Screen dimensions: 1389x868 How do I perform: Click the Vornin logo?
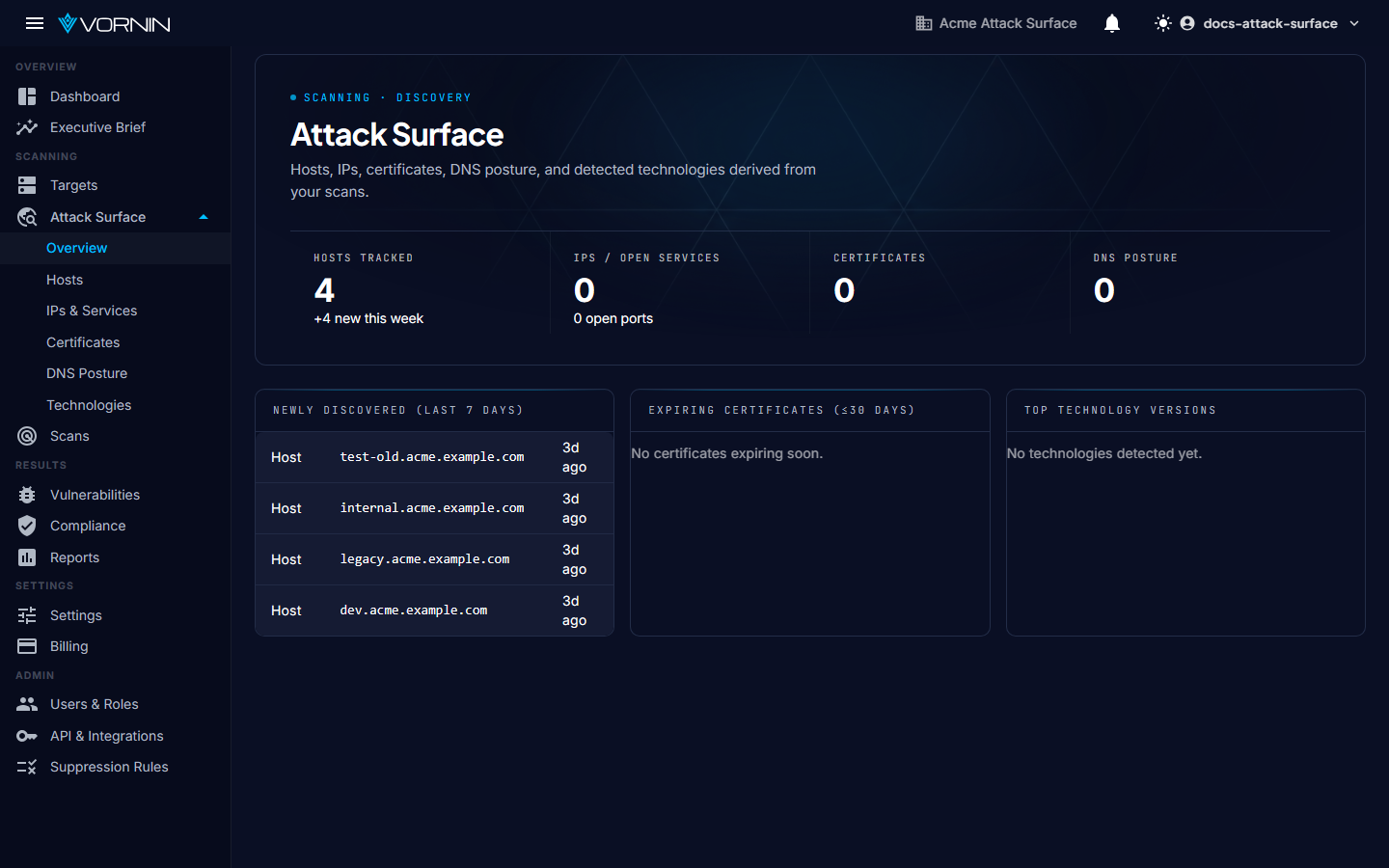(114, 23)
